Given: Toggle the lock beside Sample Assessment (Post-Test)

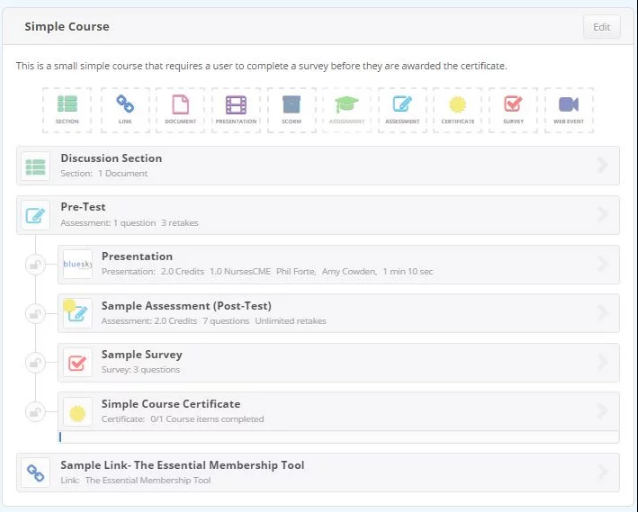Looking at the screenshot, I should coord(35,313).
